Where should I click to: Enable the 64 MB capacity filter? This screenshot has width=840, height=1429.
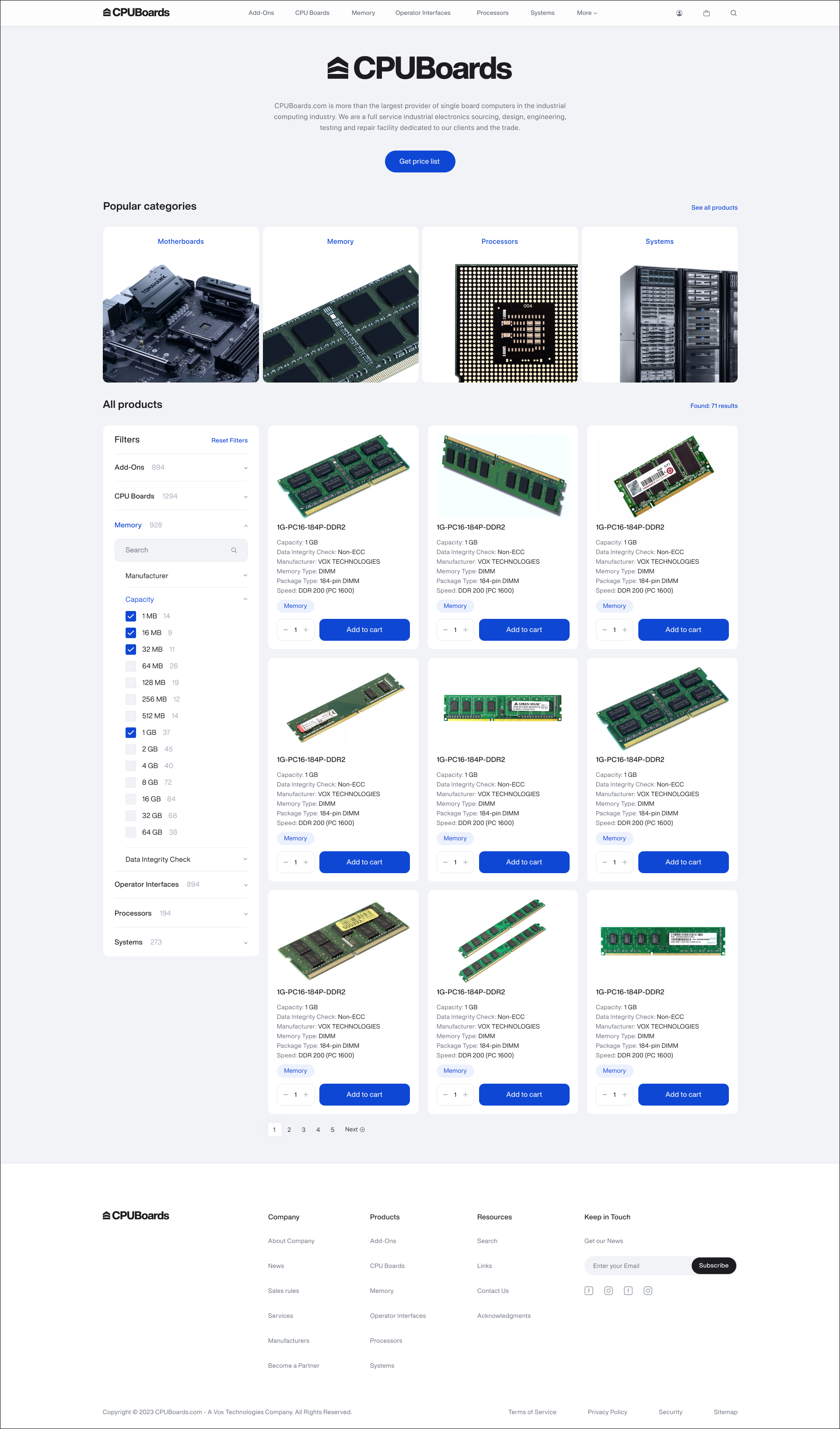(x=130, y=666)
